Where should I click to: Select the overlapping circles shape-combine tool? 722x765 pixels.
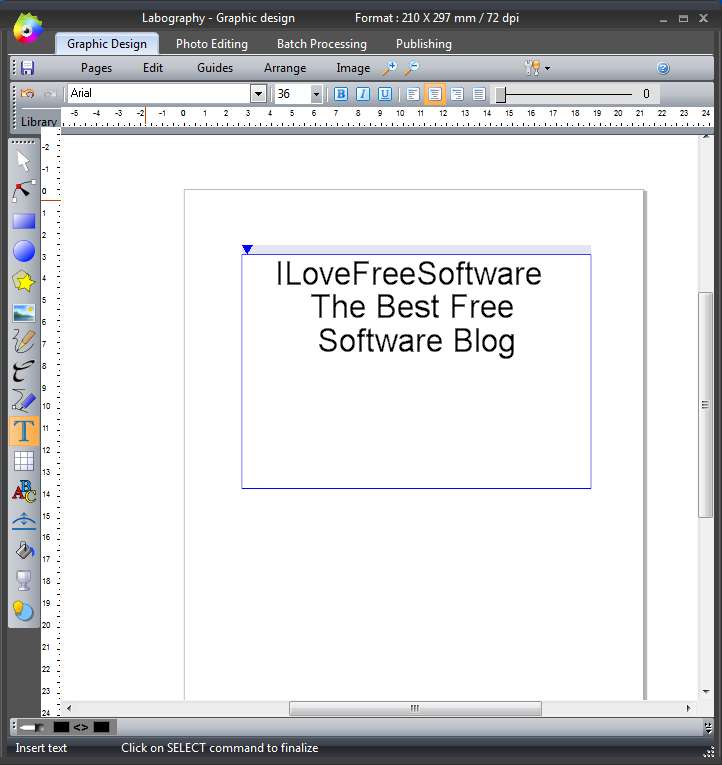point(23,610)
